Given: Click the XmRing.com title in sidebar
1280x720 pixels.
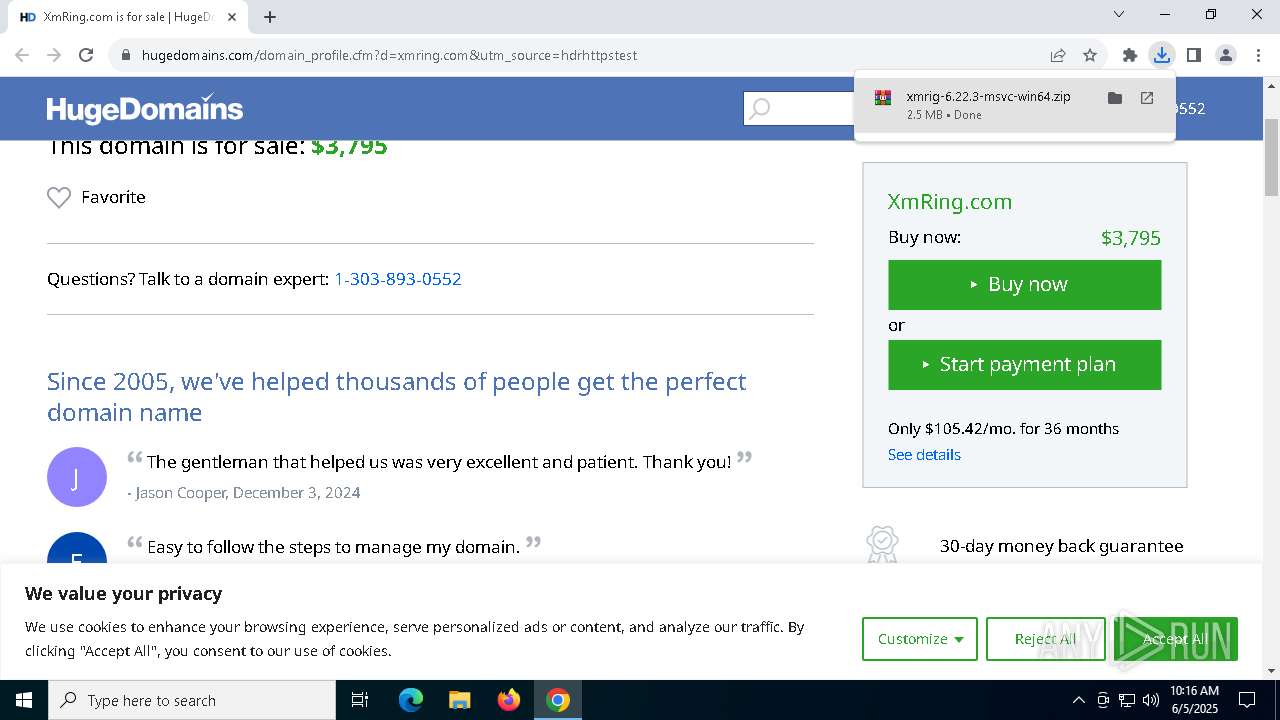Looking at the screenshot, I should 949,201.
